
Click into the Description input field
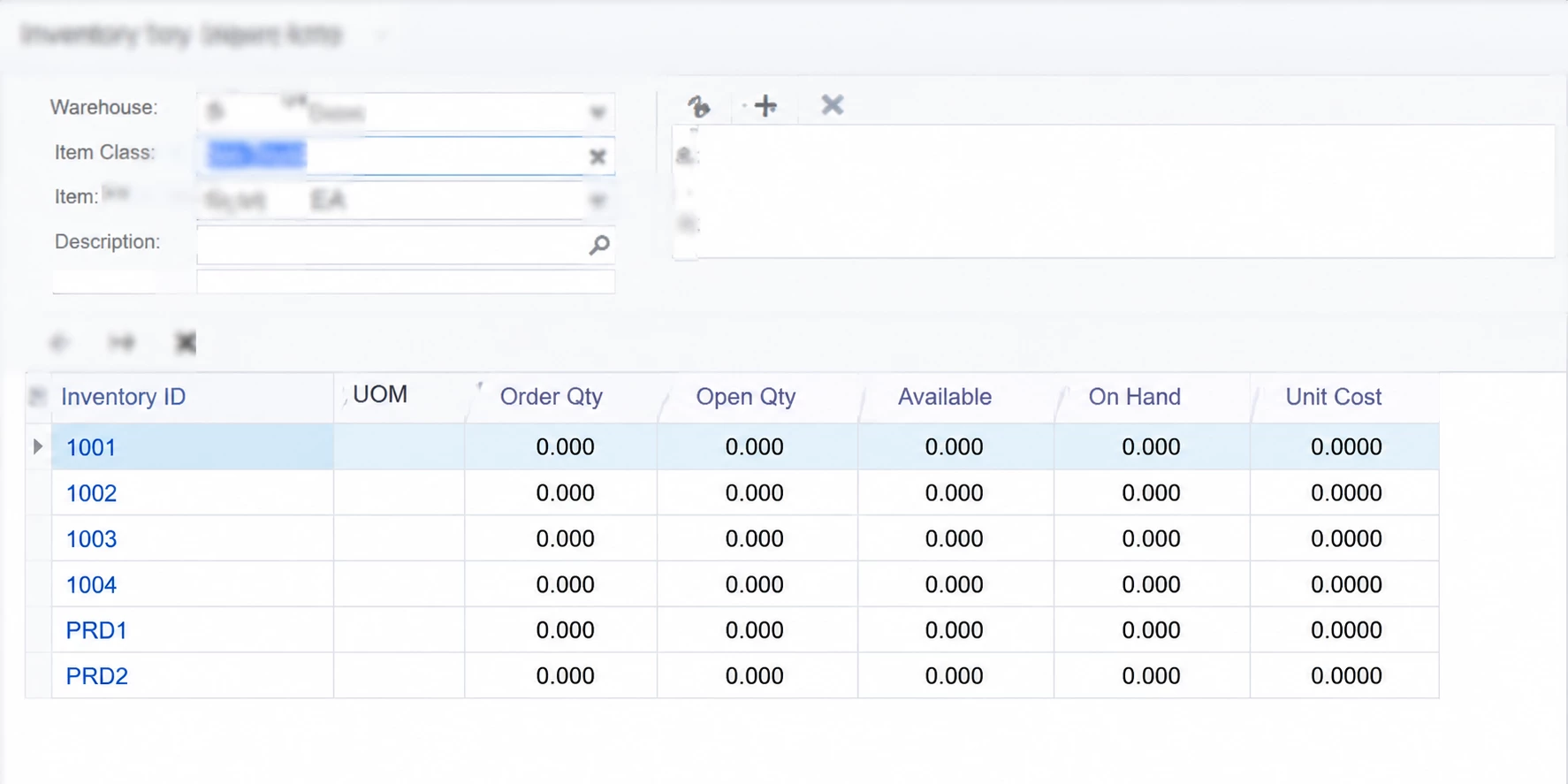(406, 245)
